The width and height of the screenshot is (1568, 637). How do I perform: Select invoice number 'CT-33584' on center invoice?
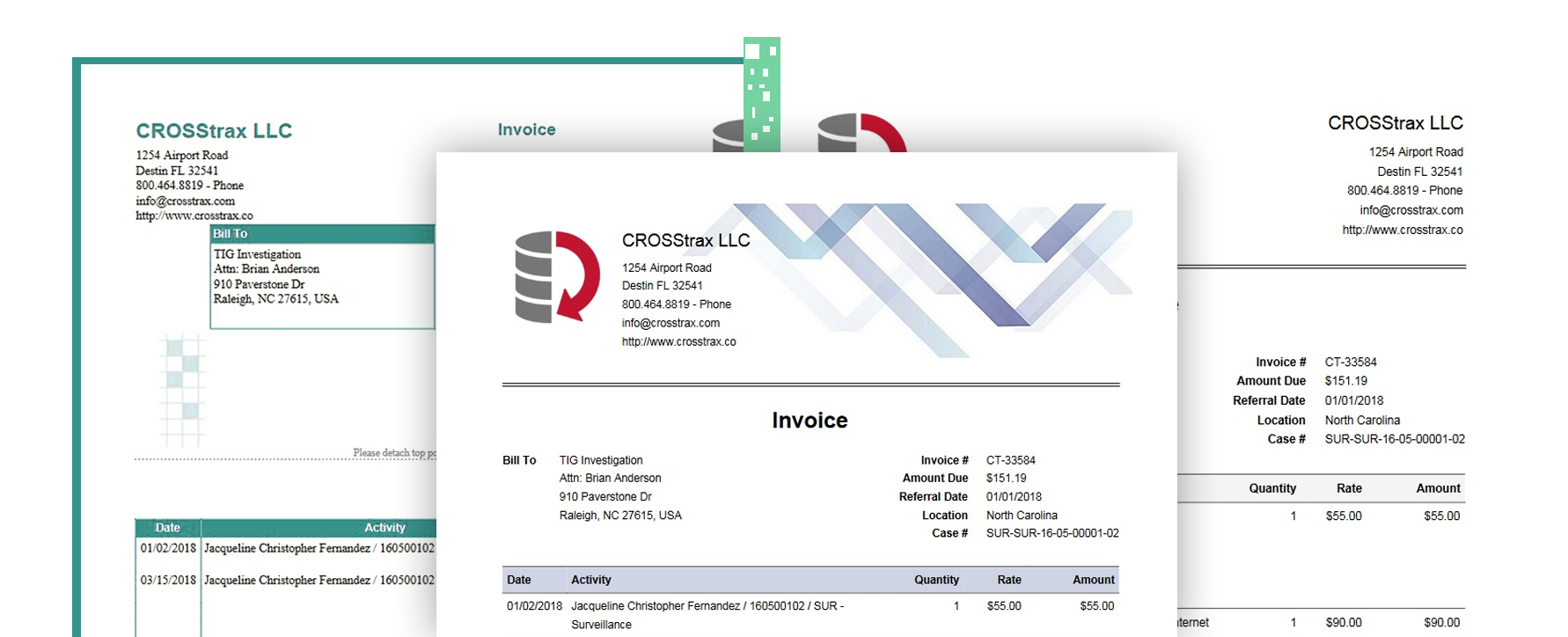1010,460
